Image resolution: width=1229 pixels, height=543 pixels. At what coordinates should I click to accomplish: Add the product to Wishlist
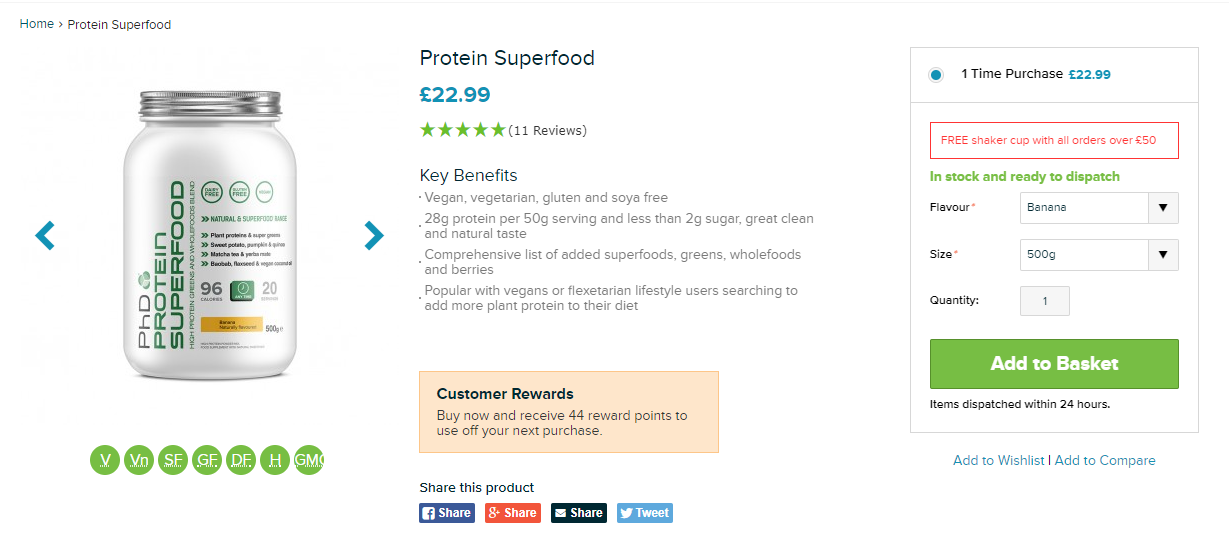click(998, 461)
